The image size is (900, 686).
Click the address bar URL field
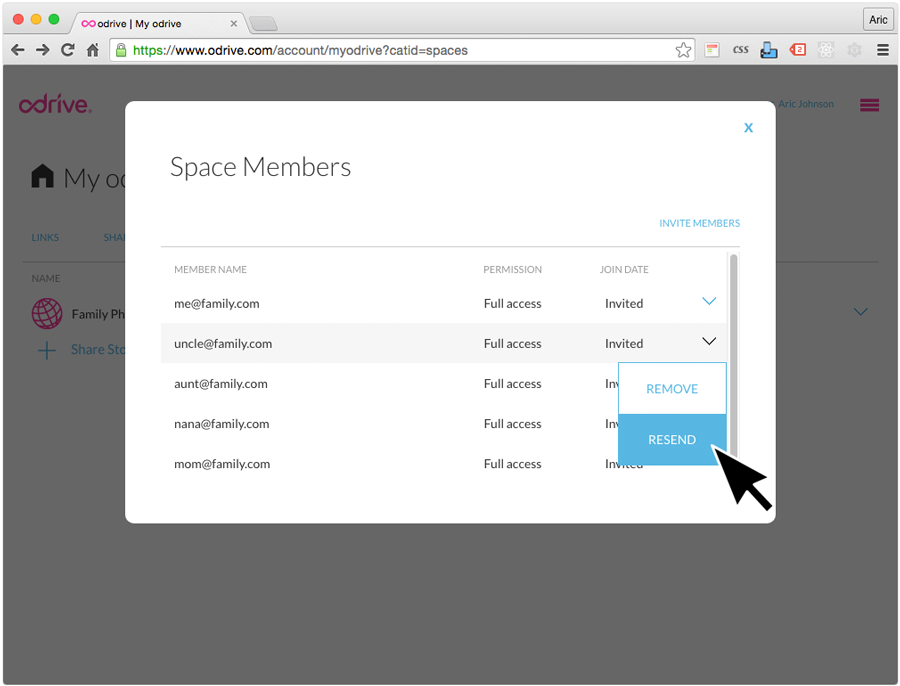402,51
